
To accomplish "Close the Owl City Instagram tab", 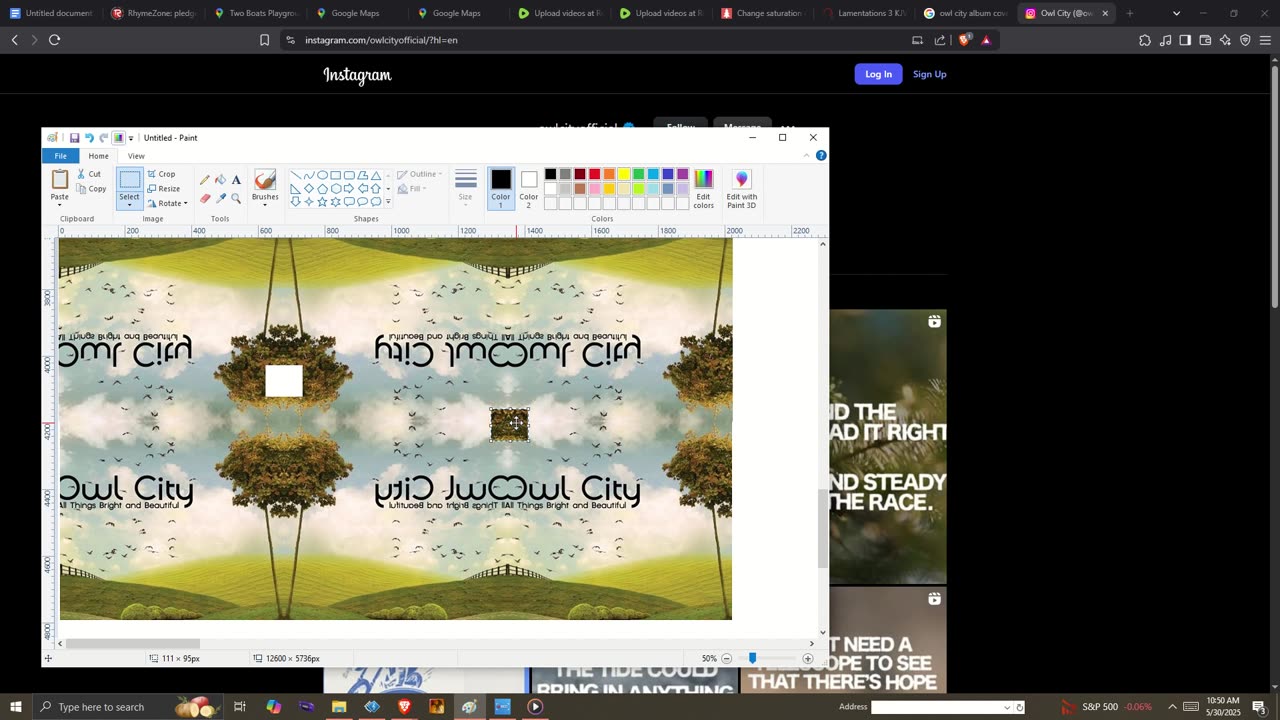I will [x=1105, y=13].
